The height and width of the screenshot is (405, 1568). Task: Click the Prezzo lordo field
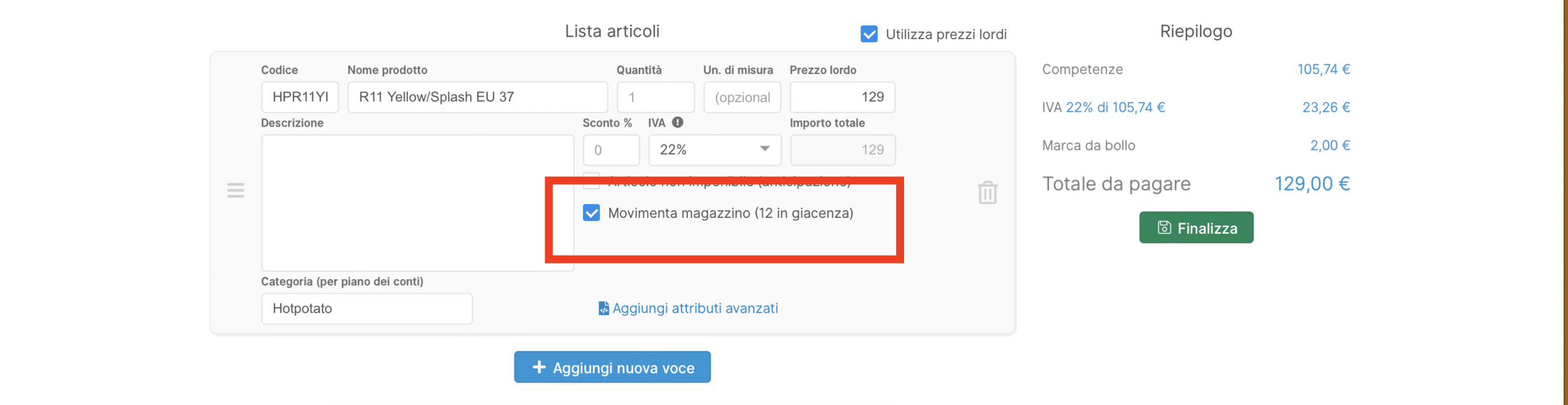pyautogui.click(x=842, y=97)
